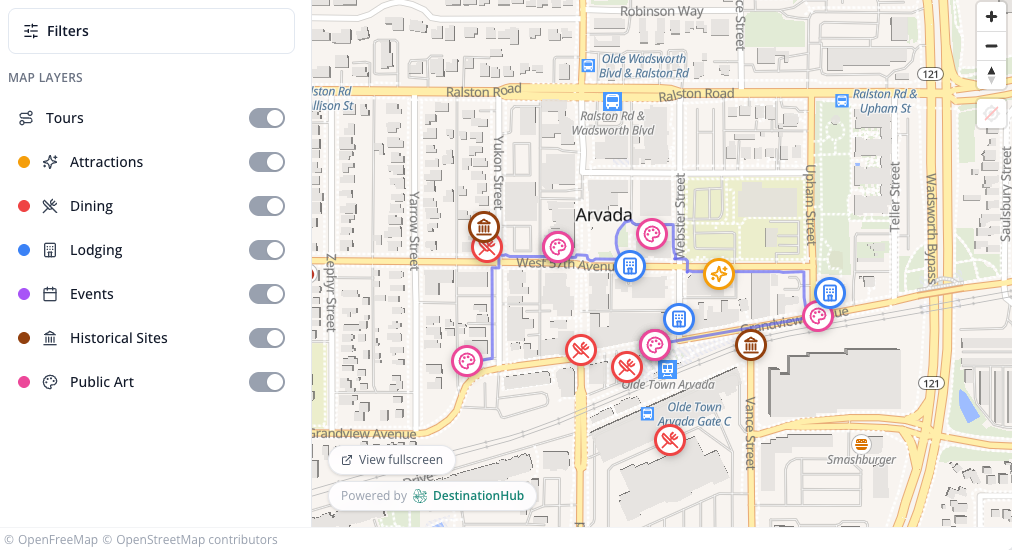The width and height of the screenshot is (1012, 550).
Task: Click the Smashburger restaurant icon
Action: 861,444
